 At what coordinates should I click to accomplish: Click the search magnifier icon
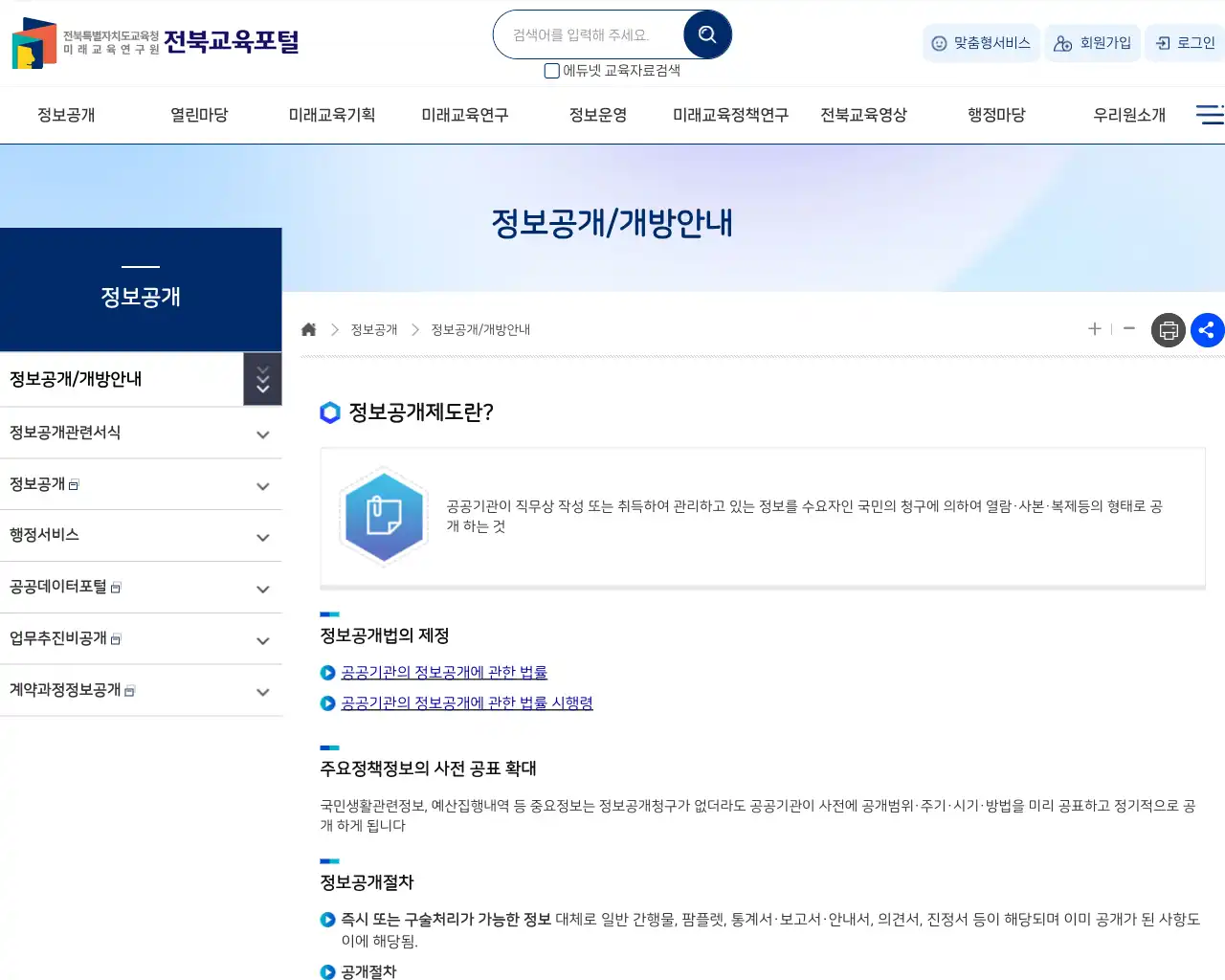coord(706,33)
